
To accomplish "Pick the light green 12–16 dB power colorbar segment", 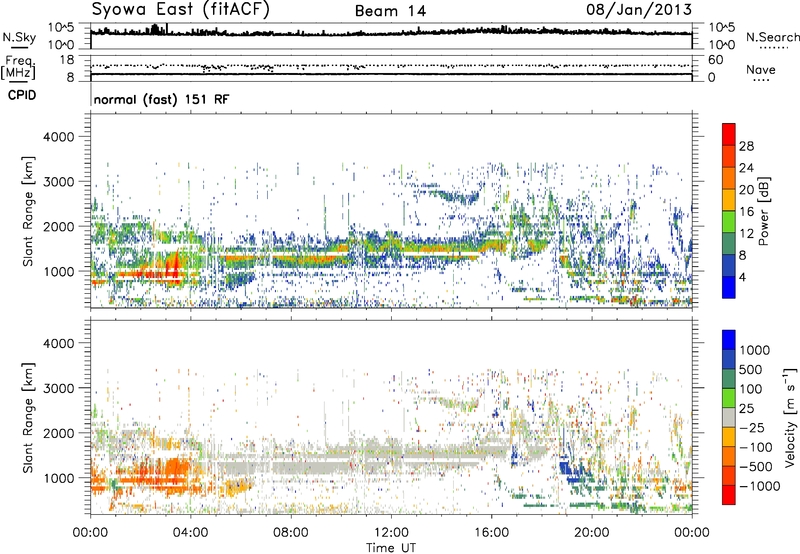I will [x=729, y=222].
